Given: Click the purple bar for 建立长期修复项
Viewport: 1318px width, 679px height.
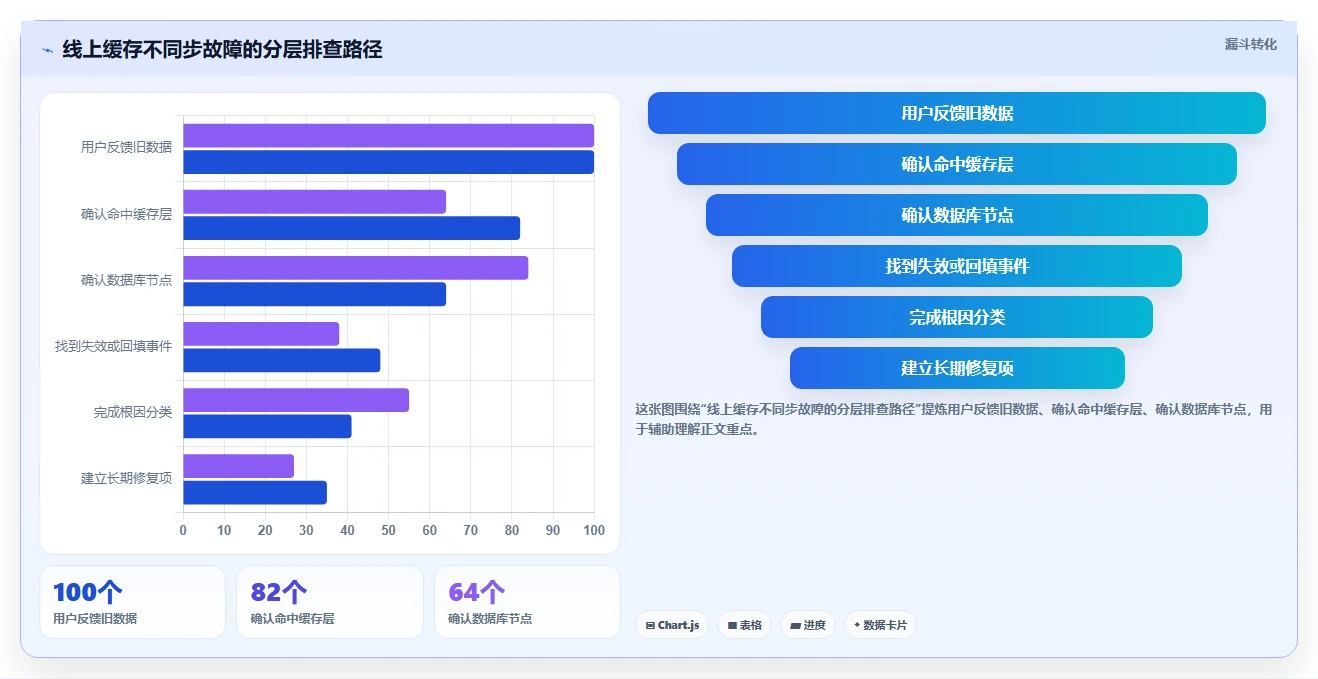Looking at the screenshot, I should coord(238,466).
